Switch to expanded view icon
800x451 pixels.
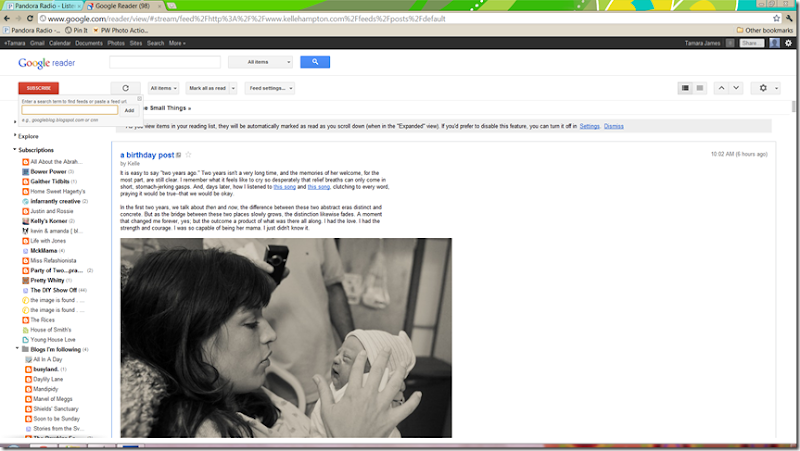coord(685,88)
